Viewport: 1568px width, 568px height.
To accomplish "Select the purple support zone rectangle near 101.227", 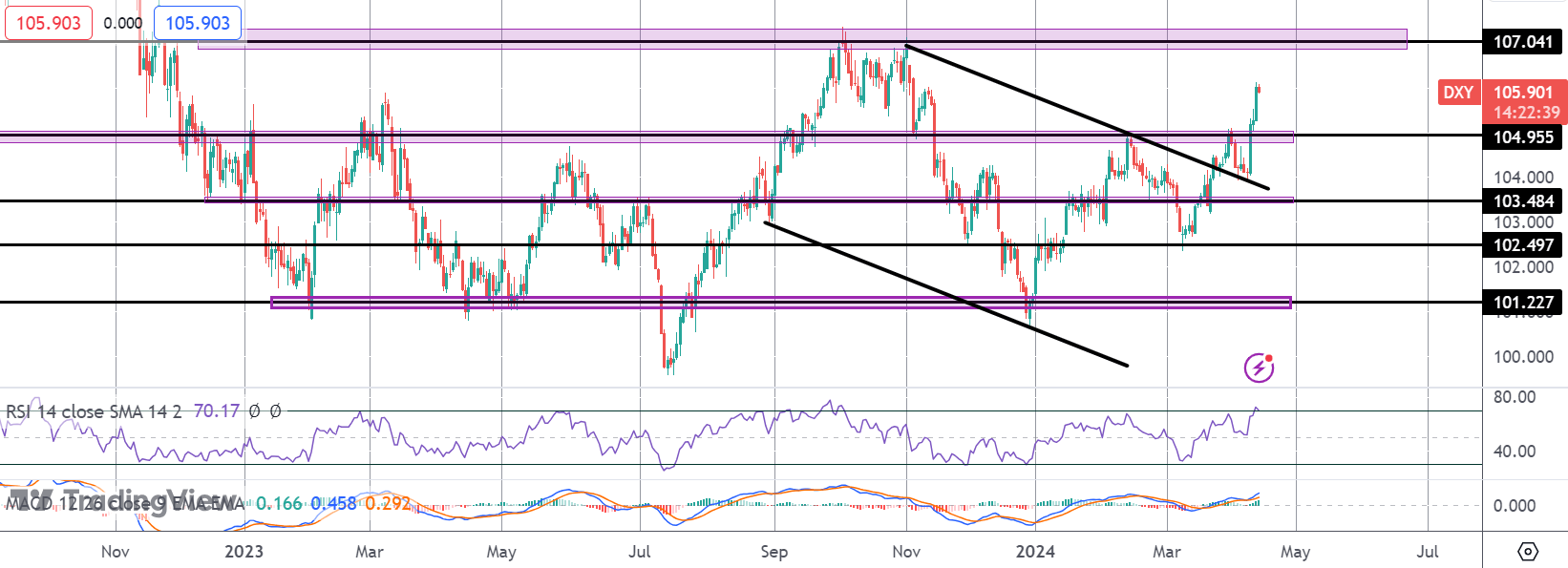I will coord(781,303).
